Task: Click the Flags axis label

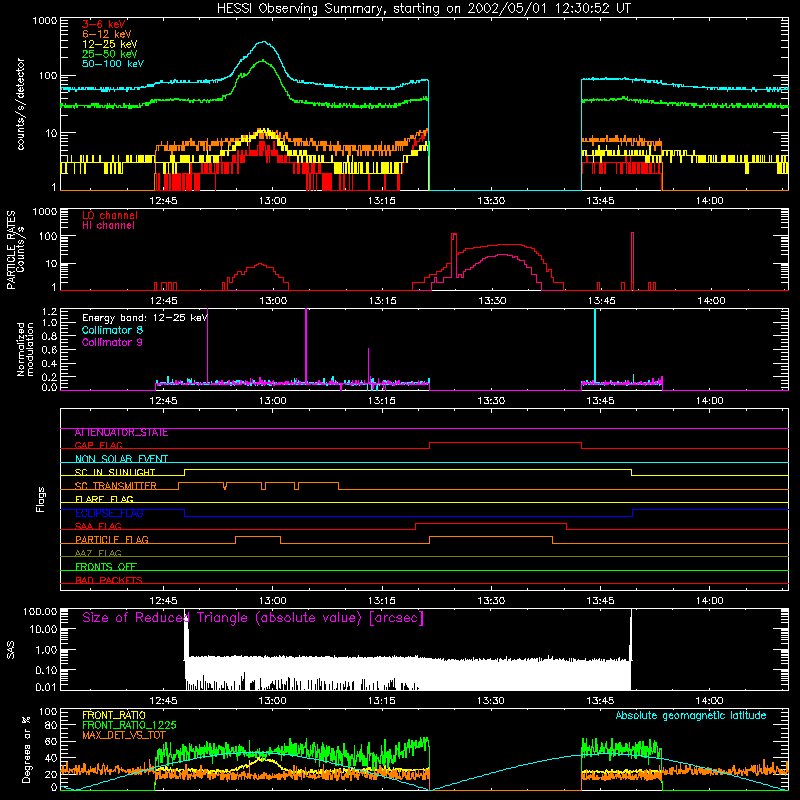Action: (x=41, y=499)
